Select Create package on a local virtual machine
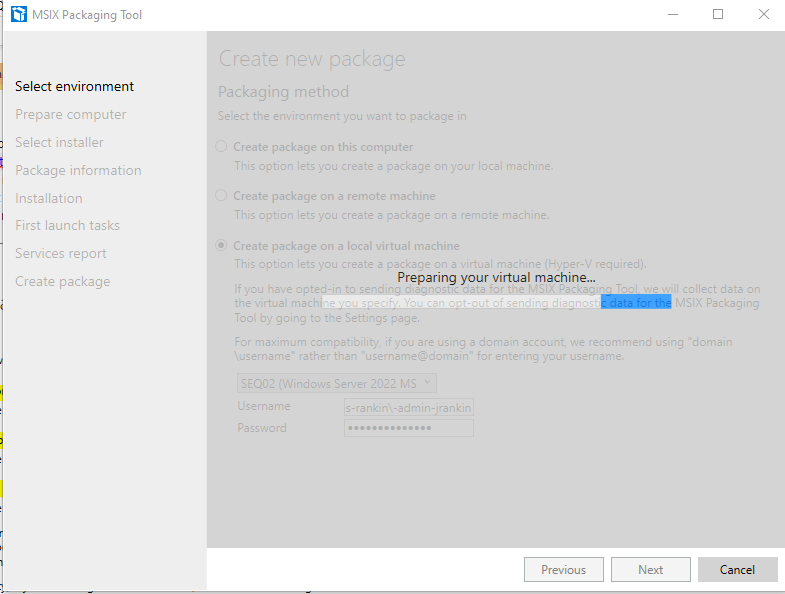The height and width of the screenshot is (594, 785). tap(222, 246)
